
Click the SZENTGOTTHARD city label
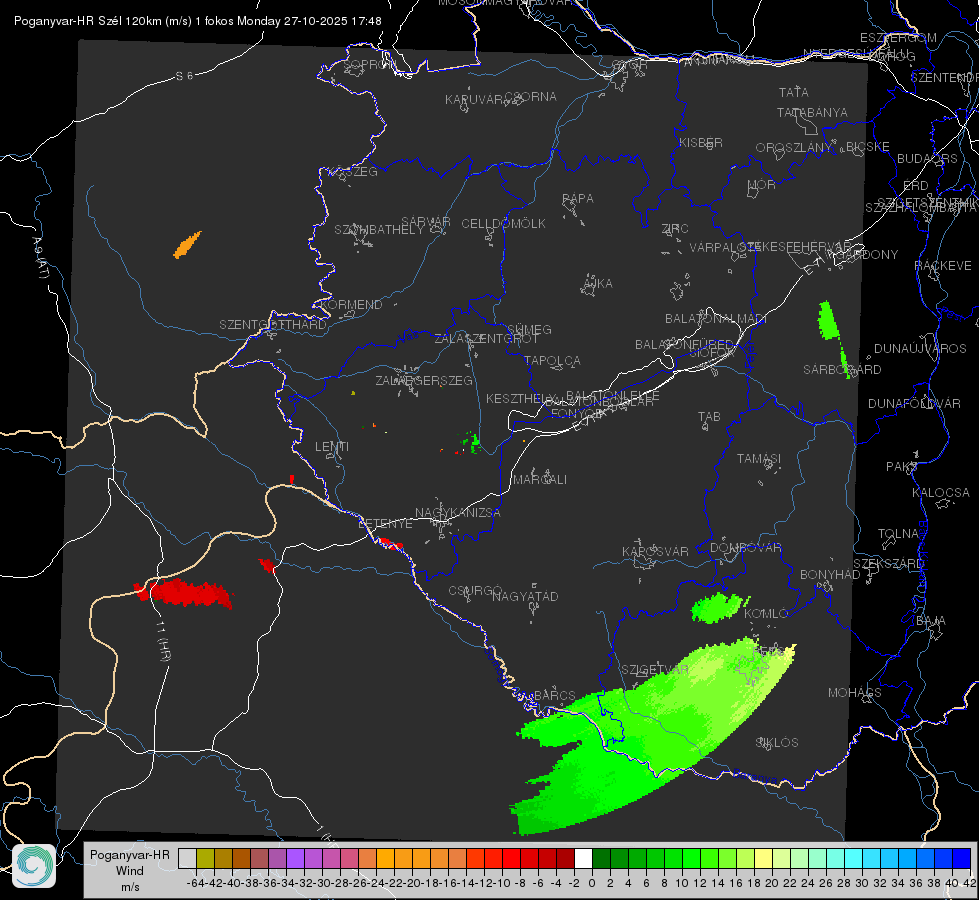pyautogui.click(x=273, y=325)
